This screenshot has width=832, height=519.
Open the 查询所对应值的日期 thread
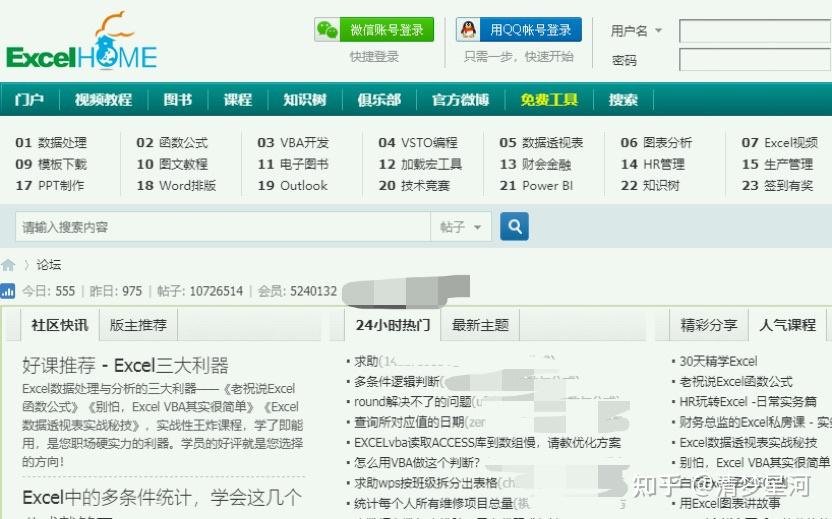point(409,422)
